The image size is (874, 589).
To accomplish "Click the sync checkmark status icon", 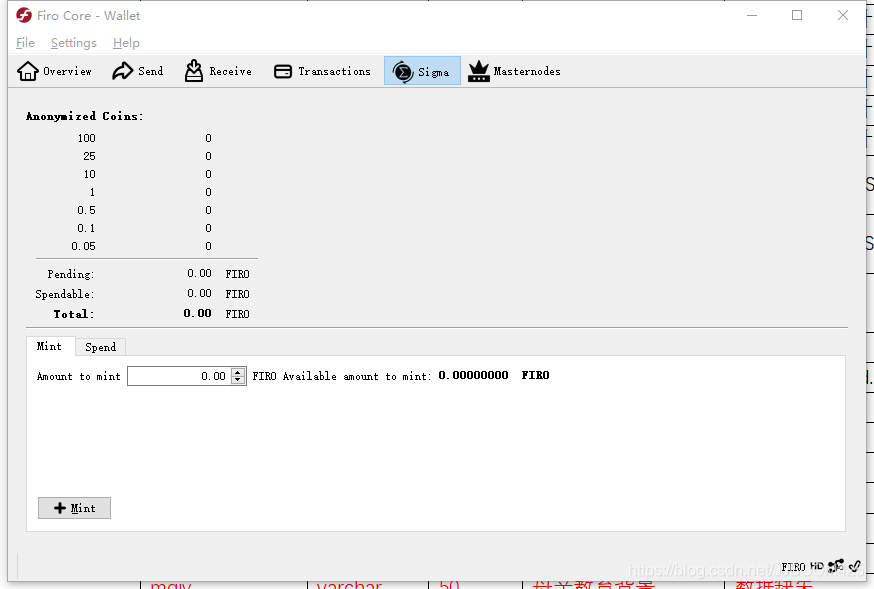I will [x=854, y=566].
